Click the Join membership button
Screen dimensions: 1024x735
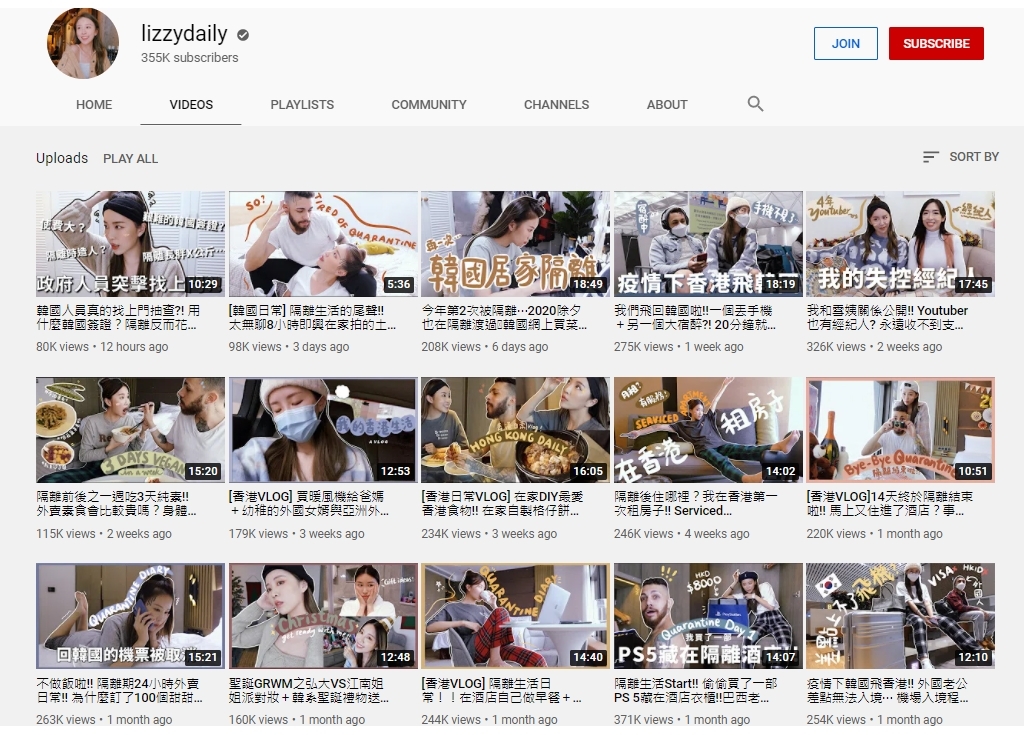tap(845, 43)
